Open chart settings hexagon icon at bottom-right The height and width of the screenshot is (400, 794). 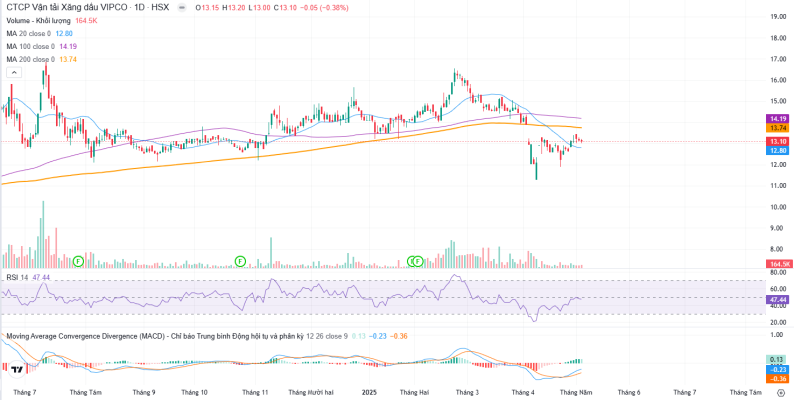click(780, 392)
